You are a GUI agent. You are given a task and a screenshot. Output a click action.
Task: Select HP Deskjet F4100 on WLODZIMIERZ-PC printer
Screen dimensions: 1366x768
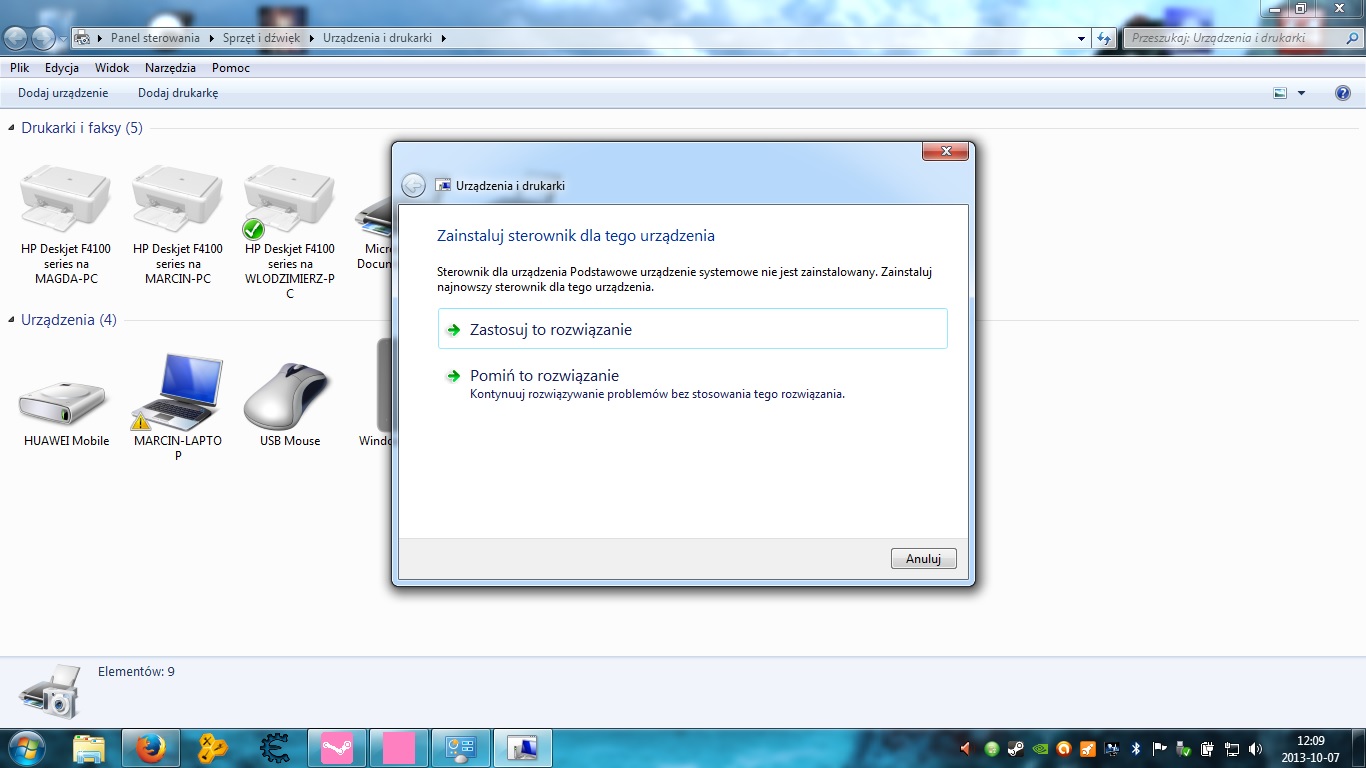pos(290,231)
